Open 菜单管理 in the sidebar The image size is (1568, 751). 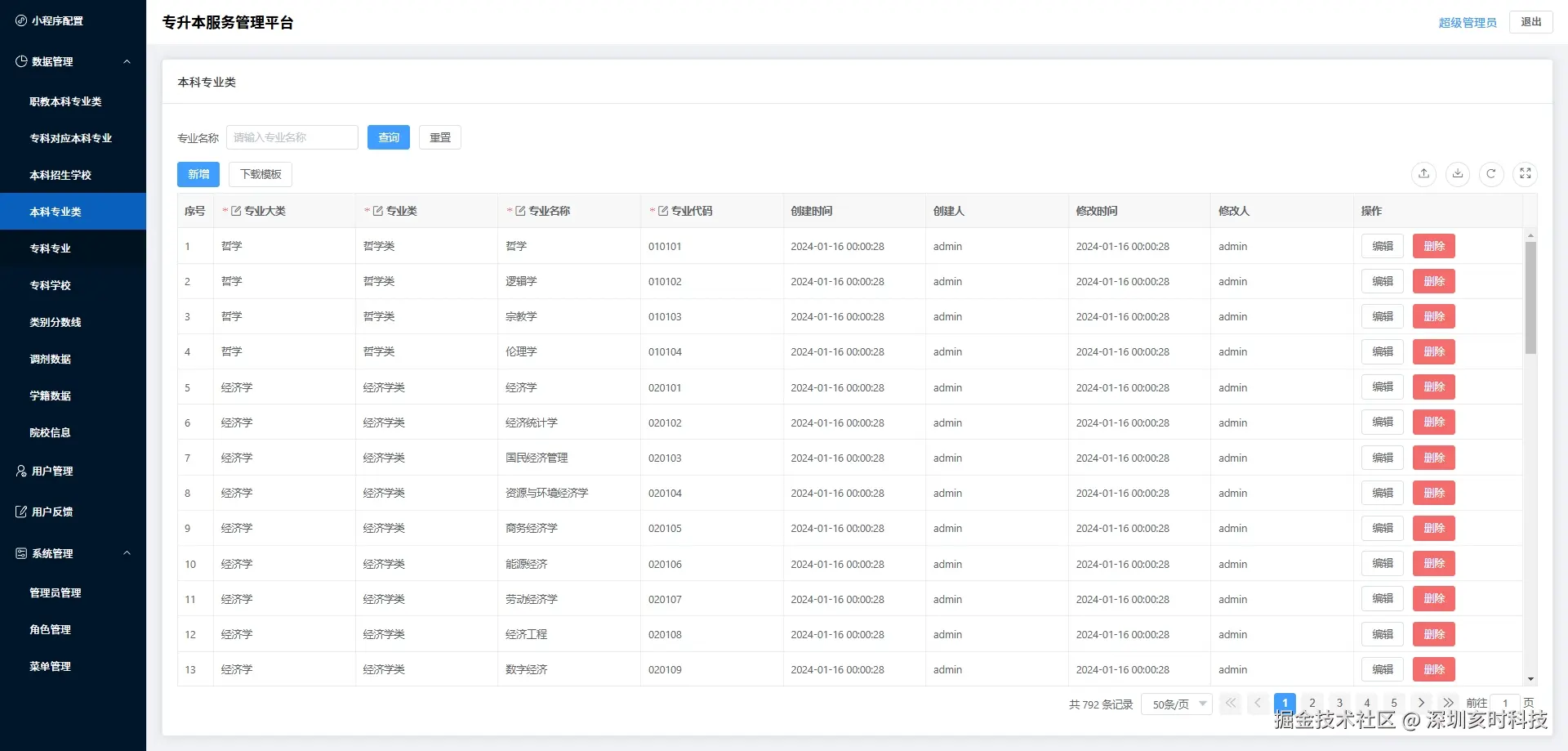point(73,666)
